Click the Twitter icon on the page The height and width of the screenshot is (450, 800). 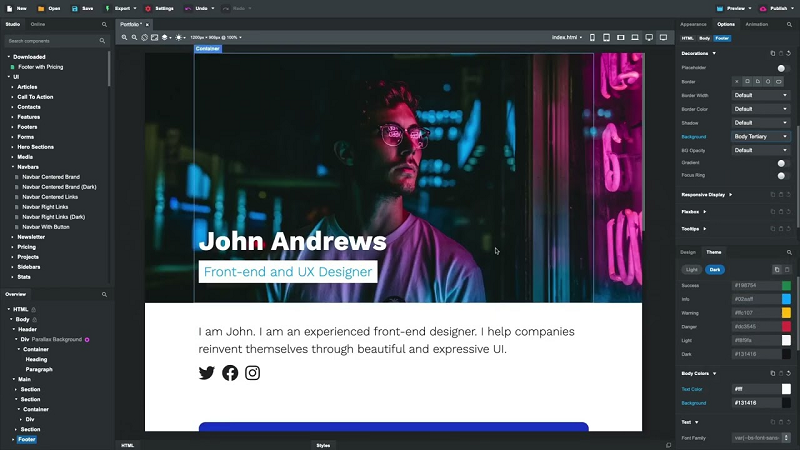207,373
